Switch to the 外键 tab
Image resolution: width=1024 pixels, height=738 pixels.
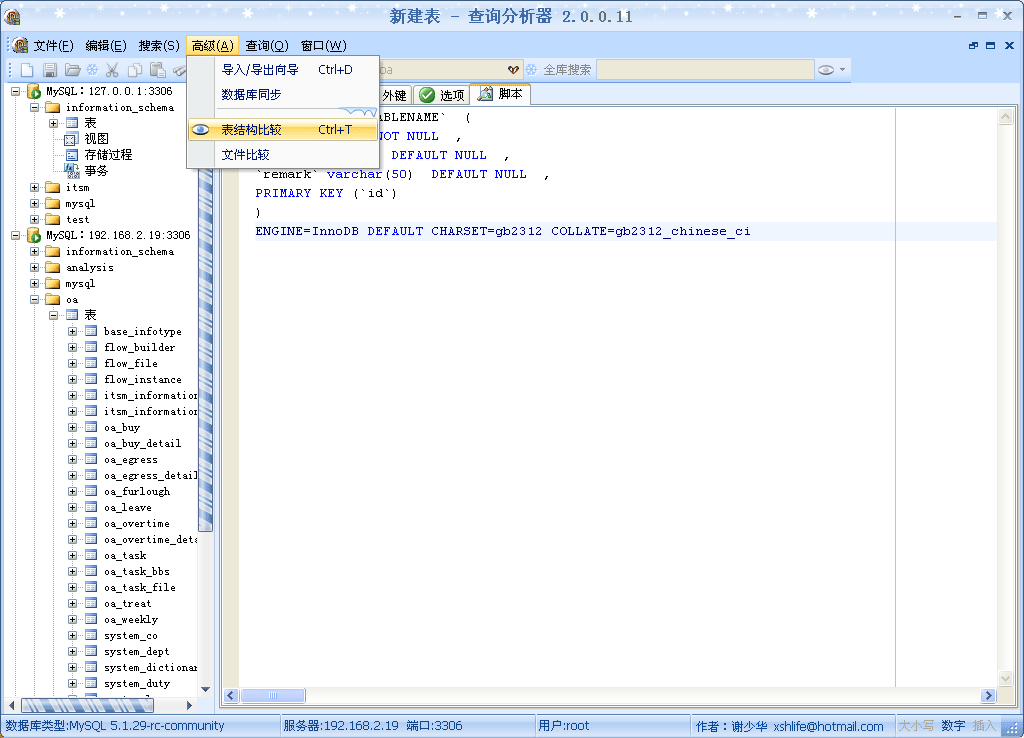click(394, 95)
